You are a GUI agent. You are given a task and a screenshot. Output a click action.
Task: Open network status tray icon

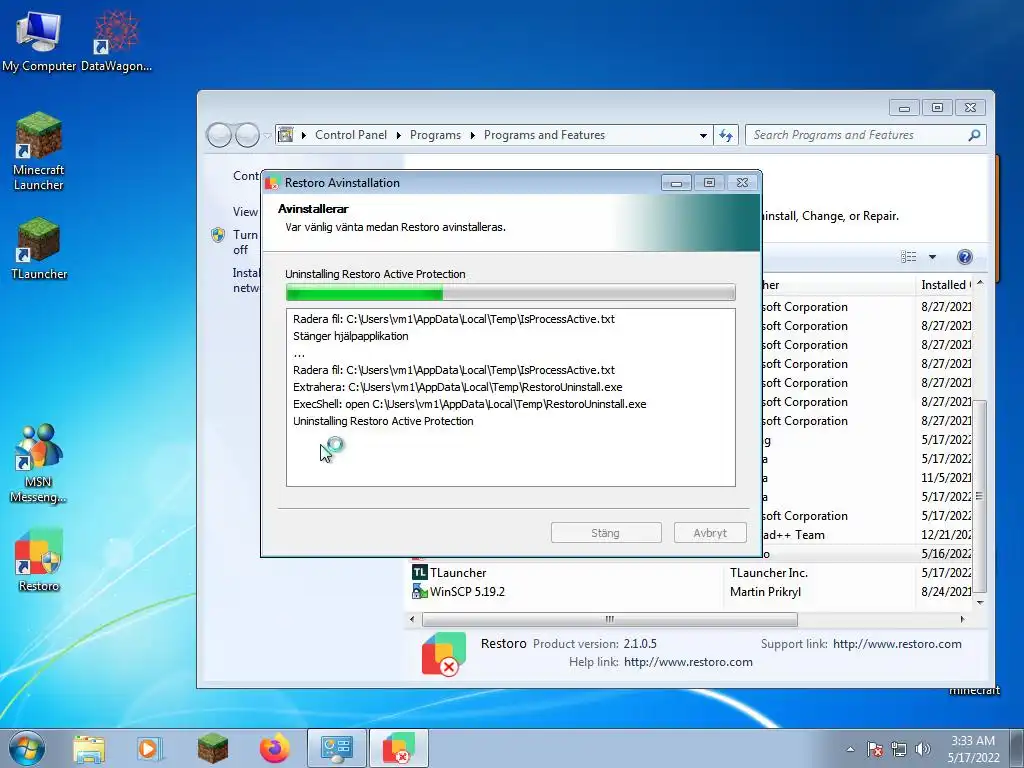[899, 749]
